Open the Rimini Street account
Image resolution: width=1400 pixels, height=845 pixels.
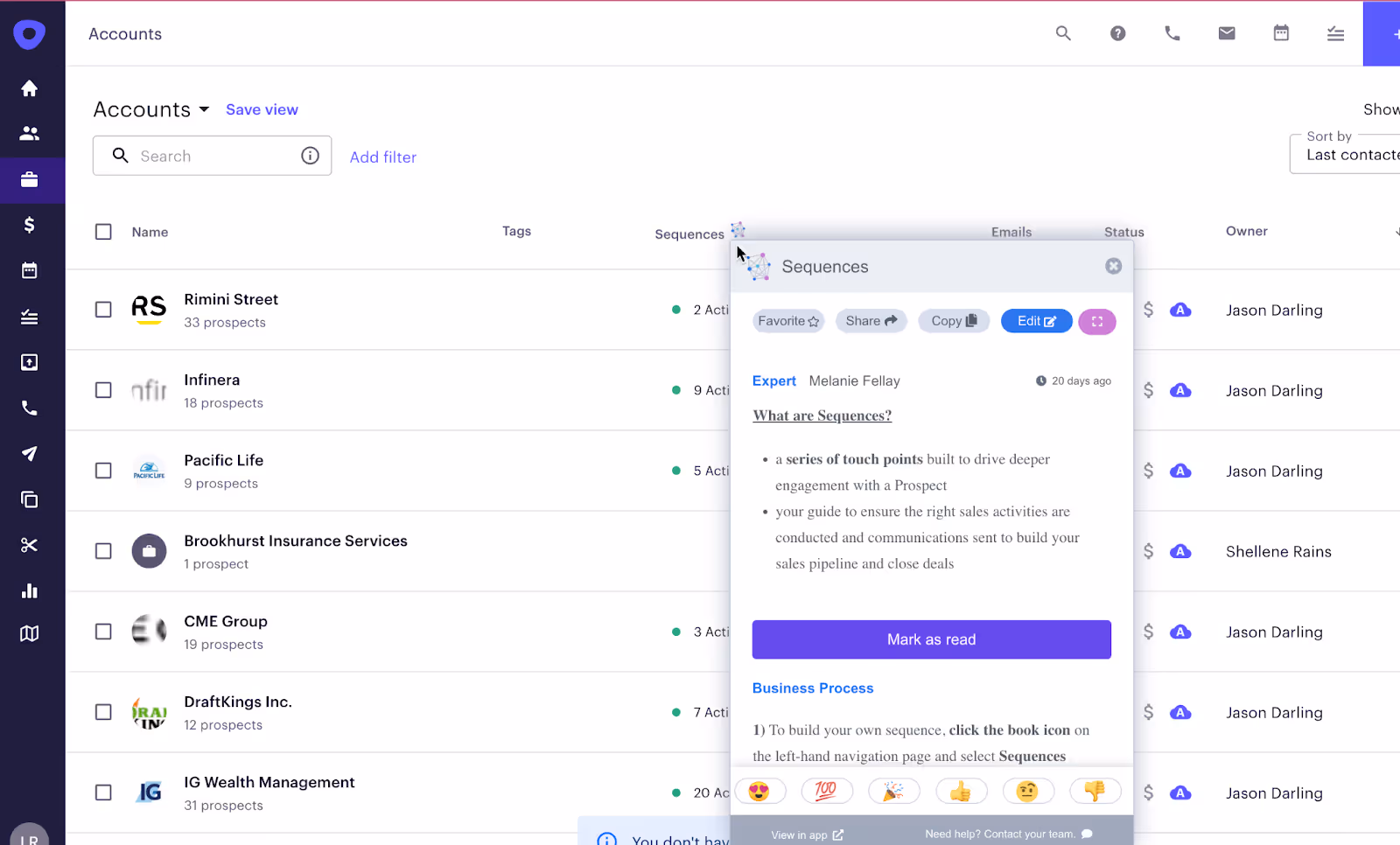(x=231, y=299)
